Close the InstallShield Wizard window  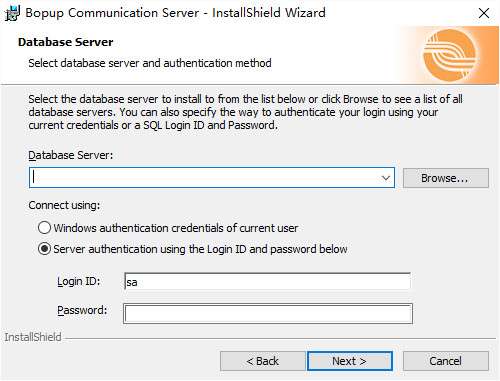coord(484,13)
